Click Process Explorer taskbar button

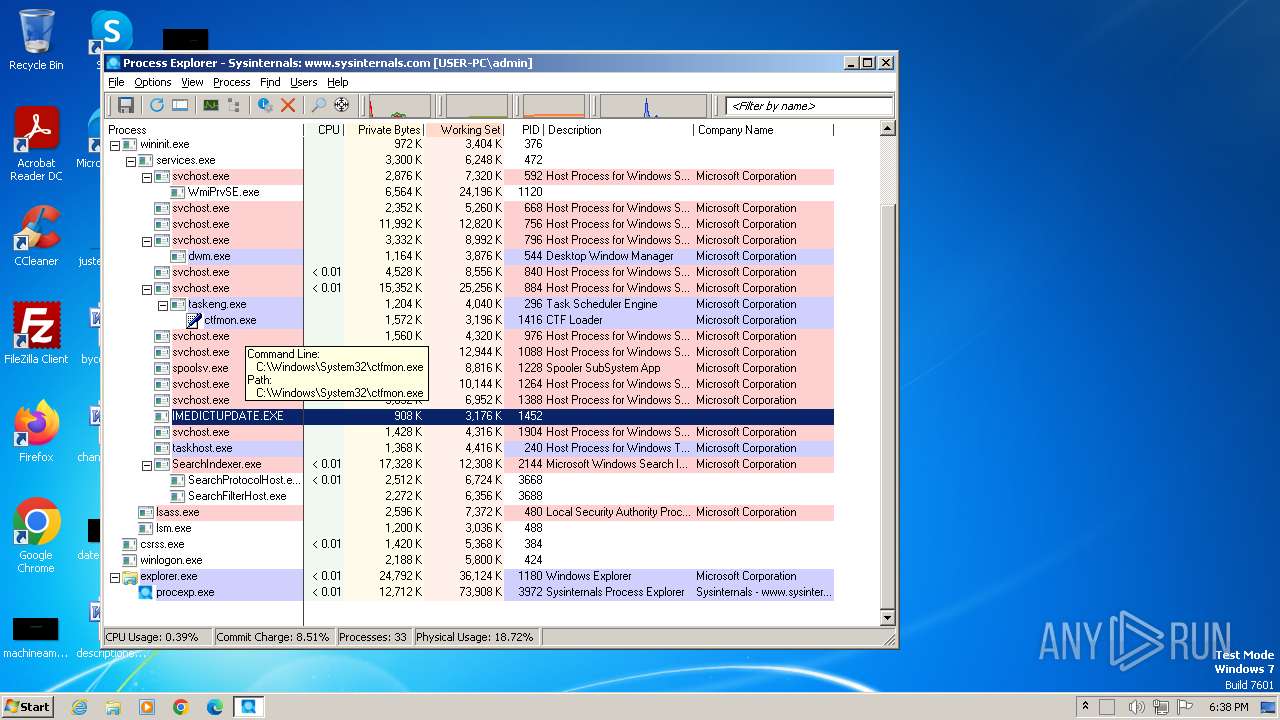[248, 707]
